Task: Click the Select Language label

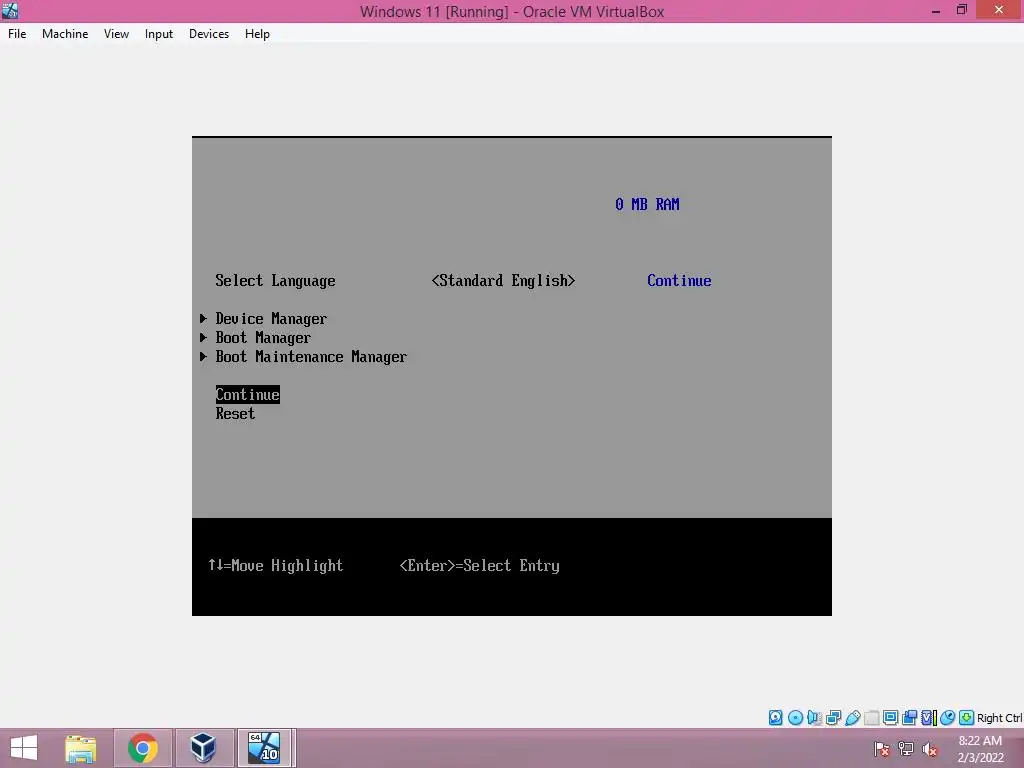Action: click(276, 281)
